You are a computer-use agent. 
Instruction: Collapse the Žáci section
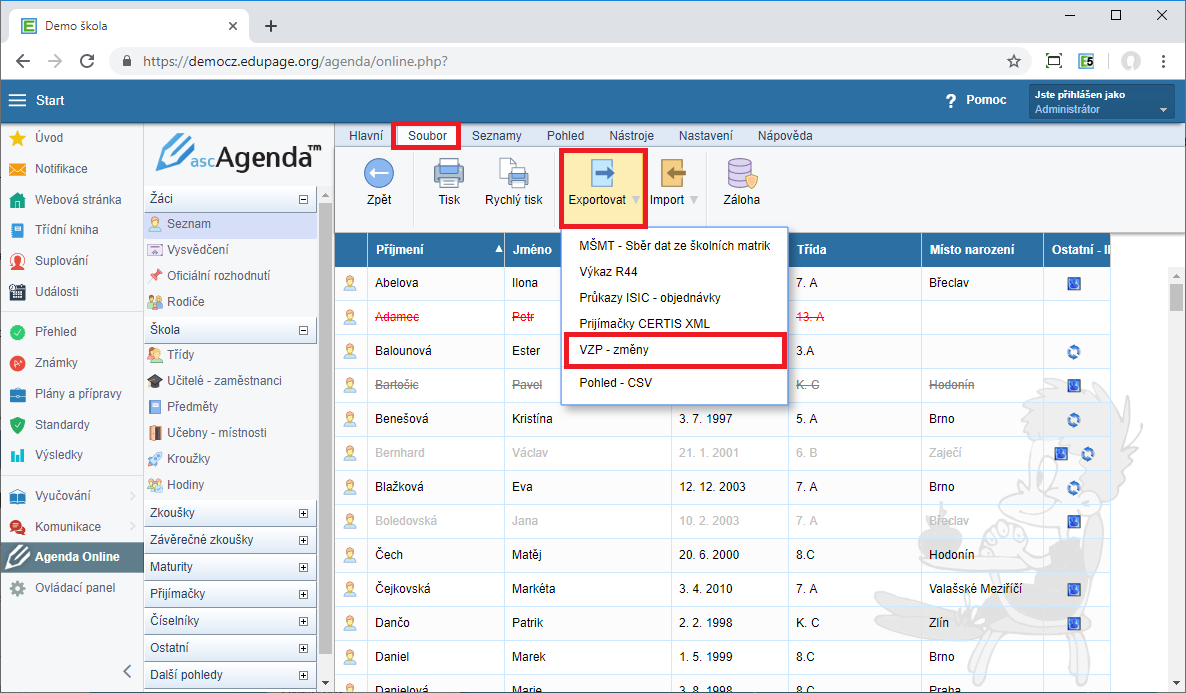tap(303, 200)
